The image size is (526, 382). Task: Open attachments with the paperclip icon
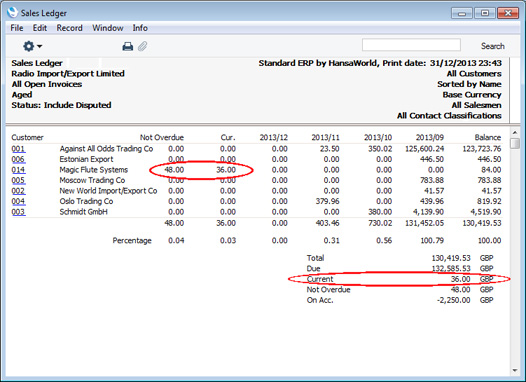tap(143, 46)
